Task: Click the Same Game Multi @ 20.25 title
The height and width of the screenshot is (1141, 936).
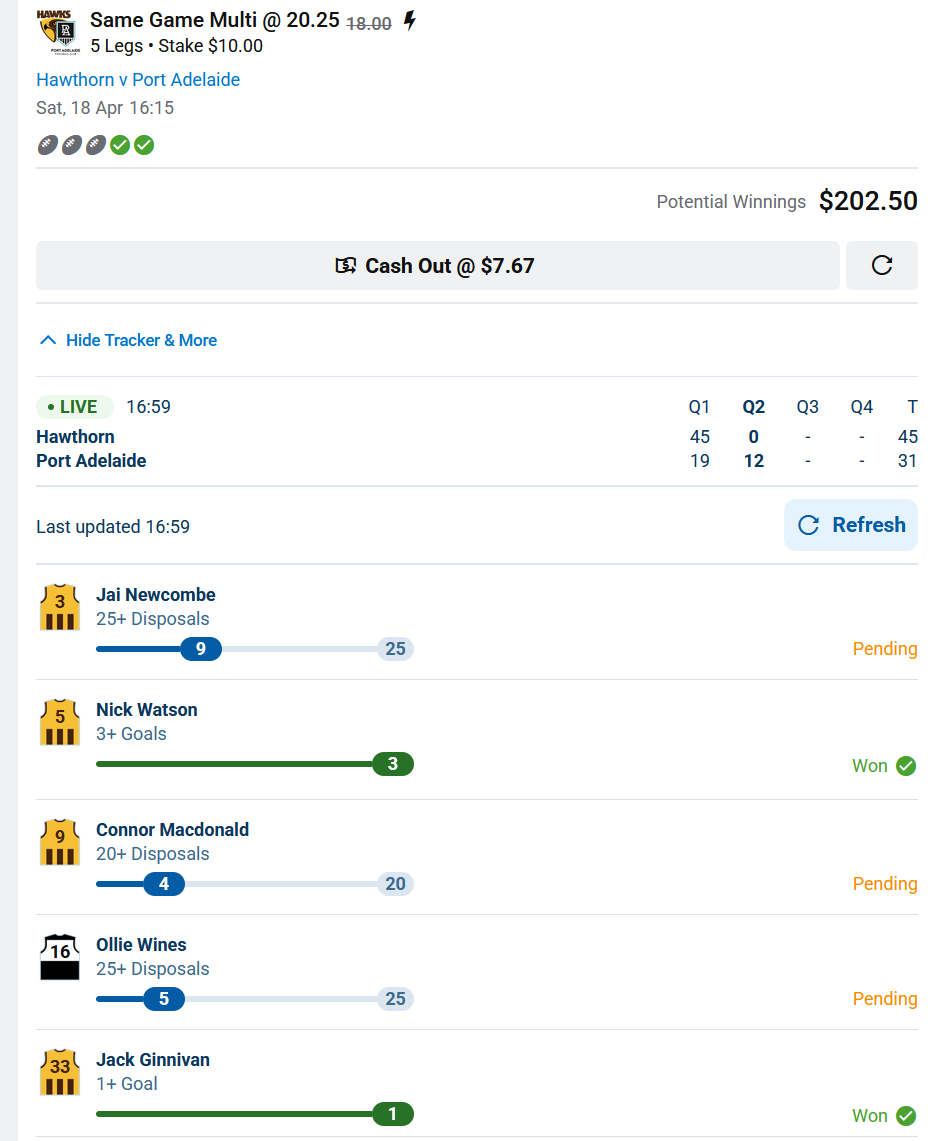Action: click(x=215, y=20)
